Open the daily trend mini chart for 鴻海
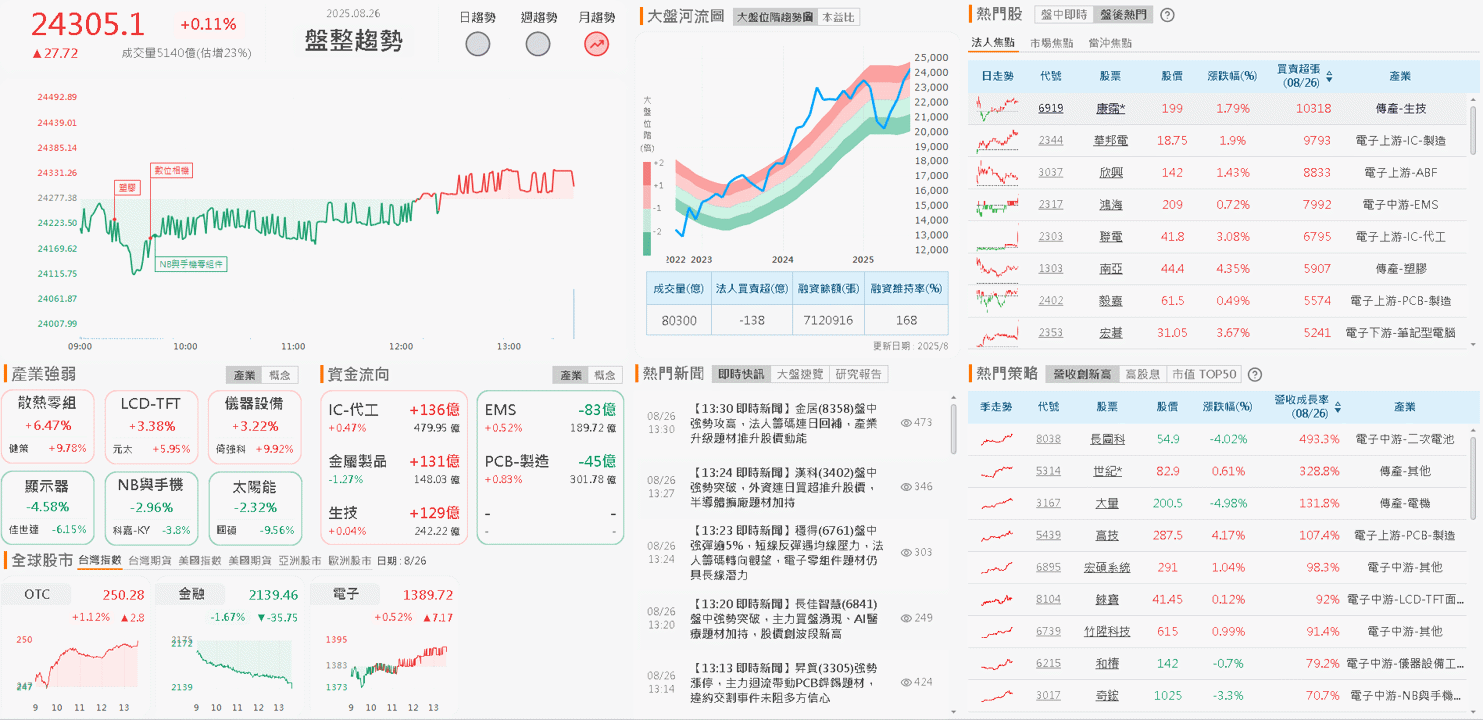Image resolution: width=1483 pixels, height=720 pixels. pos(997,204)
